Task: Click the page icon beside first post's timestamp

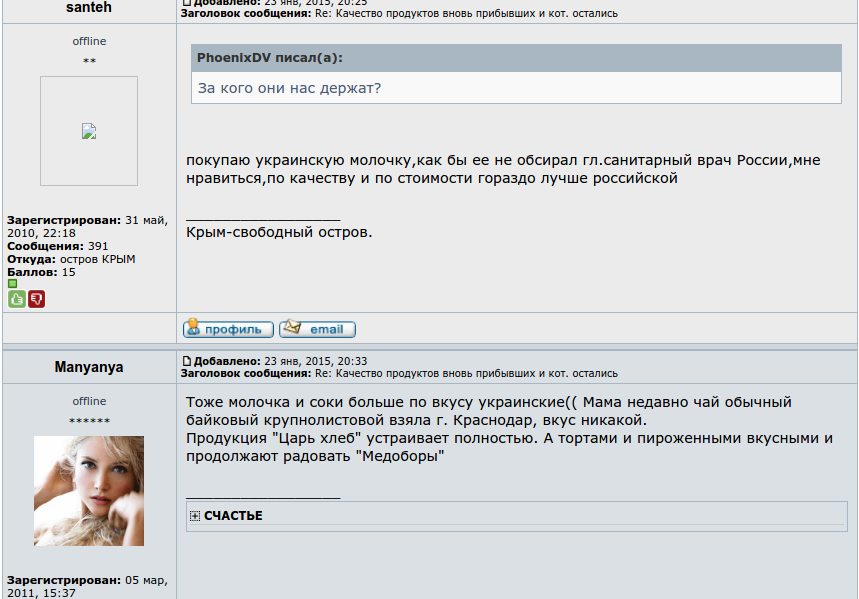Action: pos(186,2)
